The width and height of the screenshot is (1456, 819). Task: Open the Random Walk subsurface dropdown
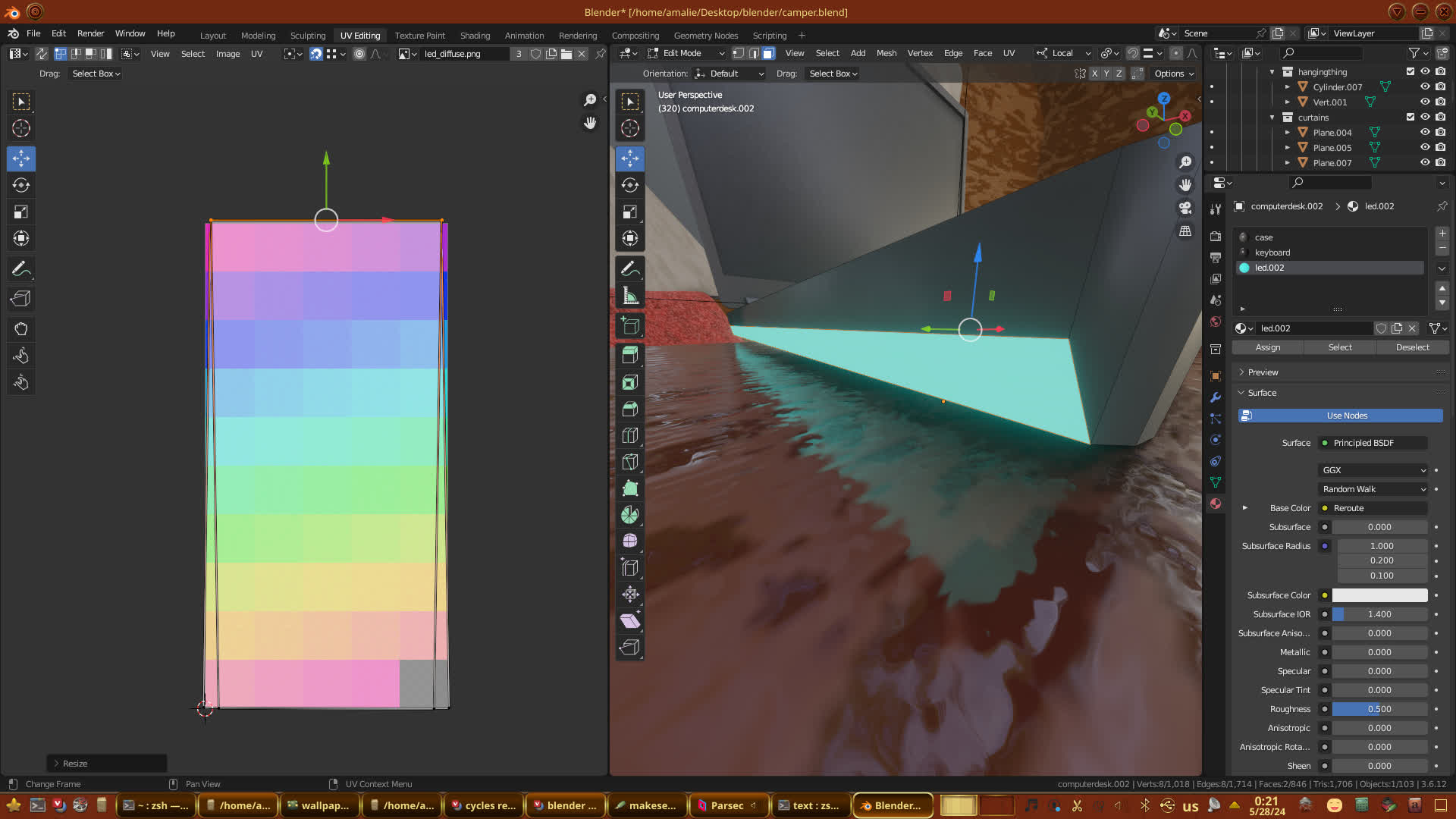click(1373, 489)
